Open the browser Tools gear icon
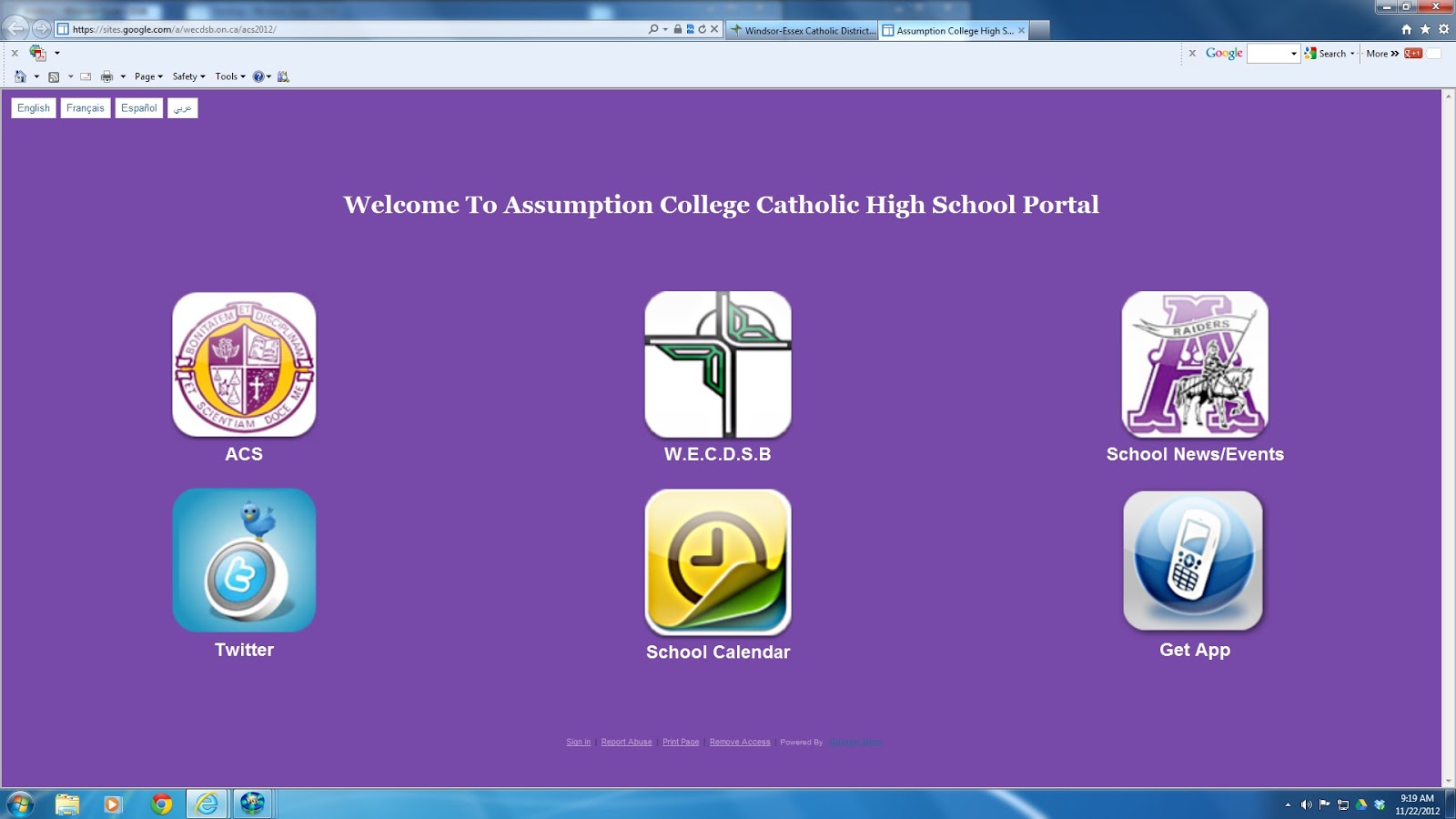Image resolution: width=1456 pixels, height=819 pixels. pos(1443,29)
